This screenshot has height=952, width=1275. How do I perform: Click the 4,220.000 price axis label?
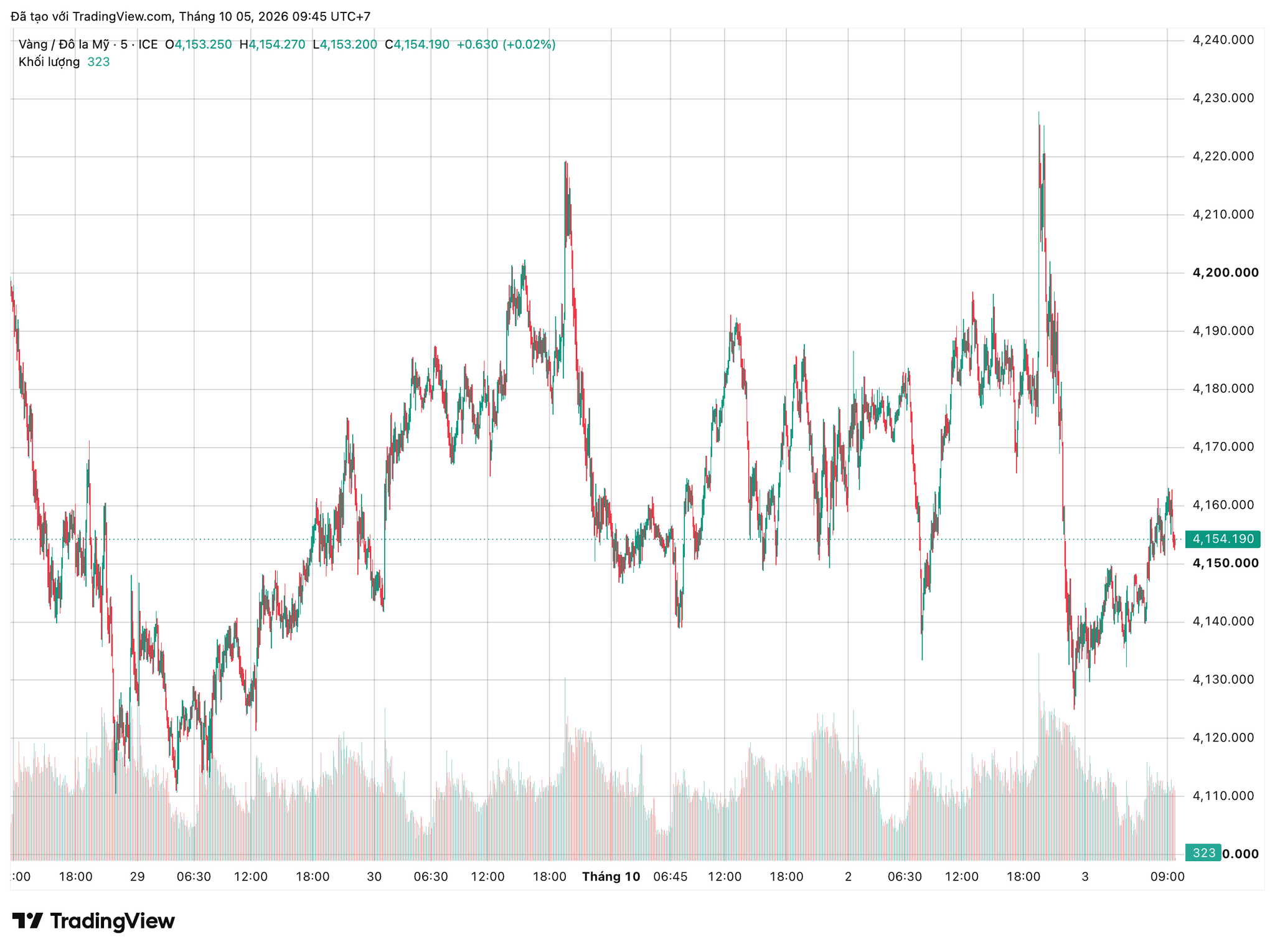[1223, 156]
